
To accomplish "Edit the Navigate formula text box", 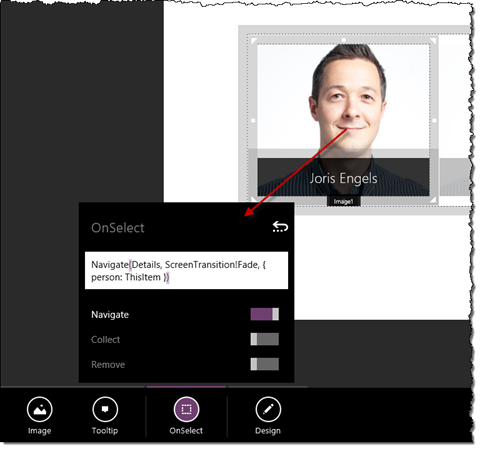I will coord(186,270).
